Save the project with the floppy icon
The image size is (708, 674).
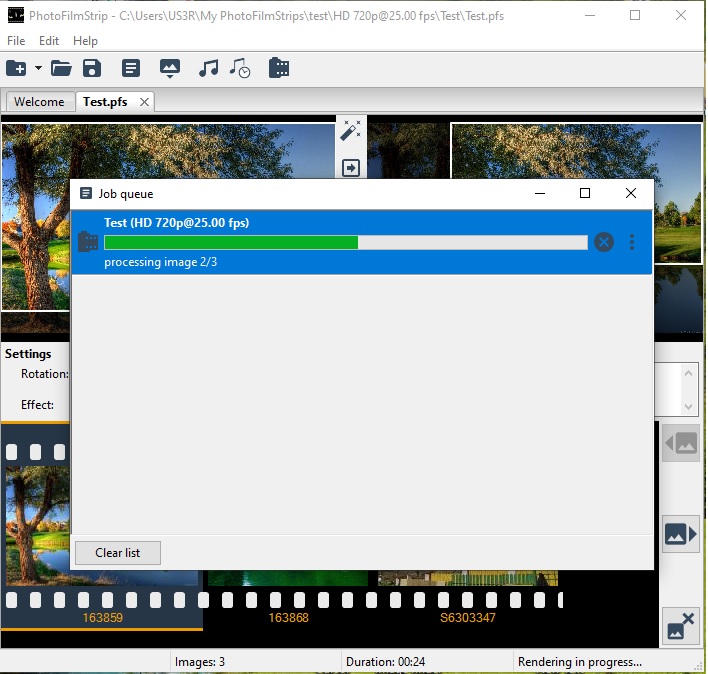[x=92, y=68]
